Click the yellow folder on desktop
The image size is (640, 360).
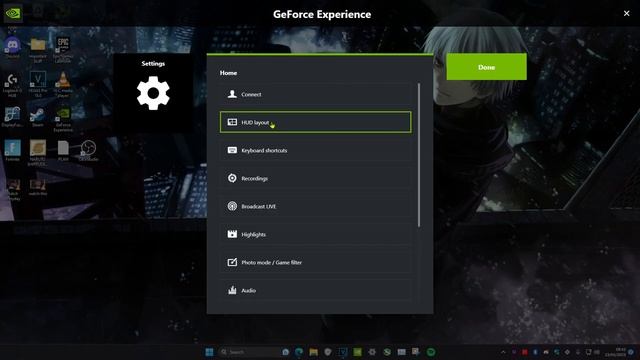point(38,49)
